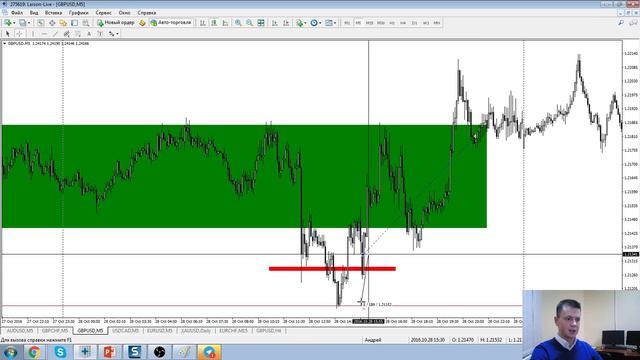
Task: Click the Новый ордер button
Action: coord(116,23)
